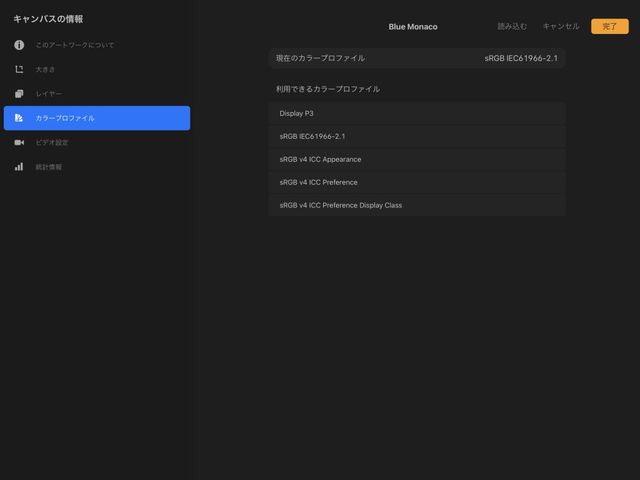This screenshot has height=480, width=640.
Task: Choose sRGB IEC61966-2.1 in the available list
Action: (x=417, y=136)
